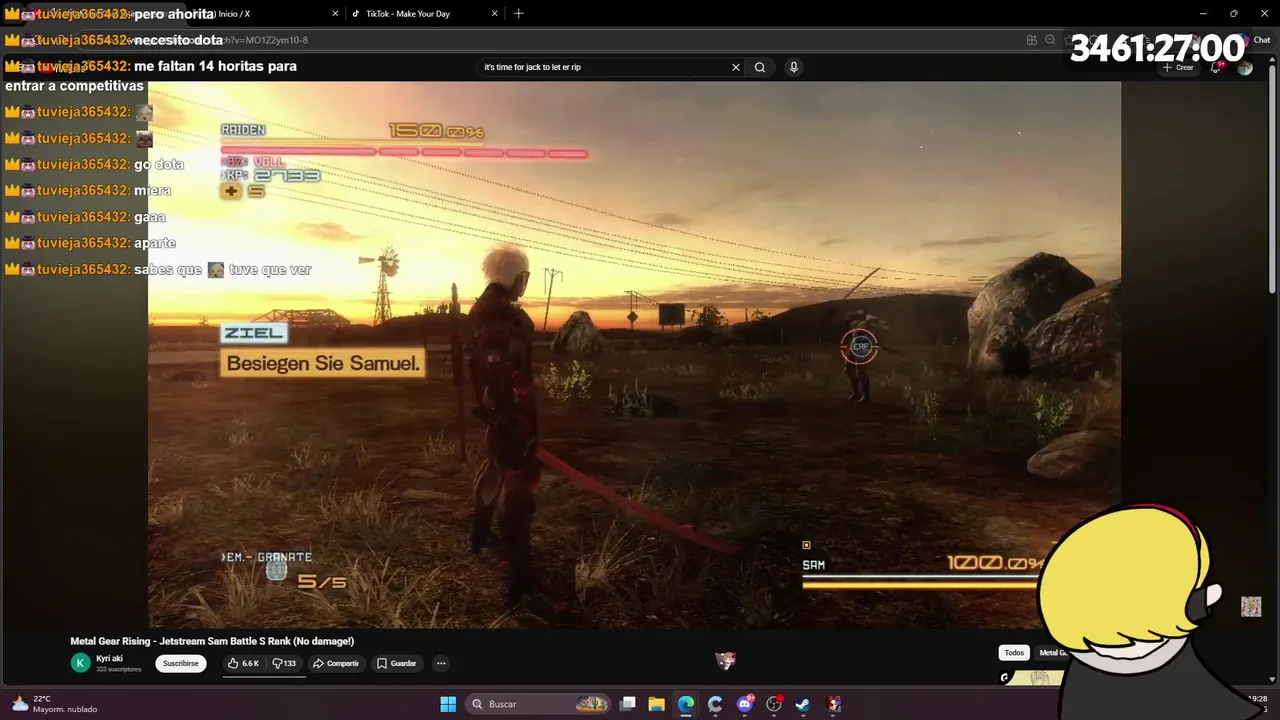1280x720 pixels.
Task: Open the Windows Start menu
Action: [x=448, y=704]
